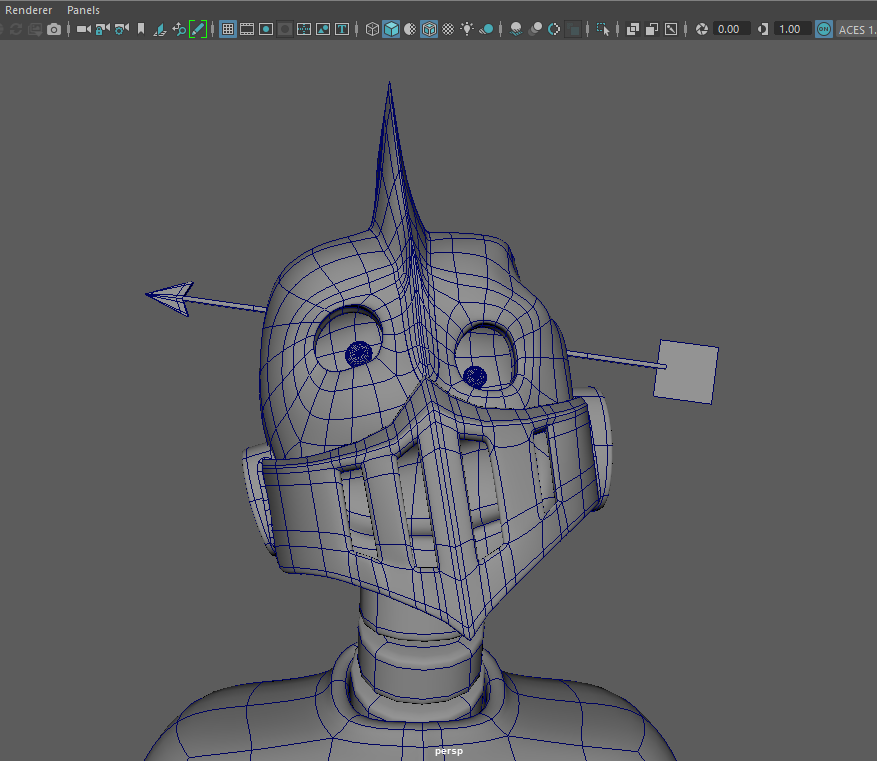Click the camera Bookmarks icon
Viewport: 877px width, 761px height.
tap(141, 29)
